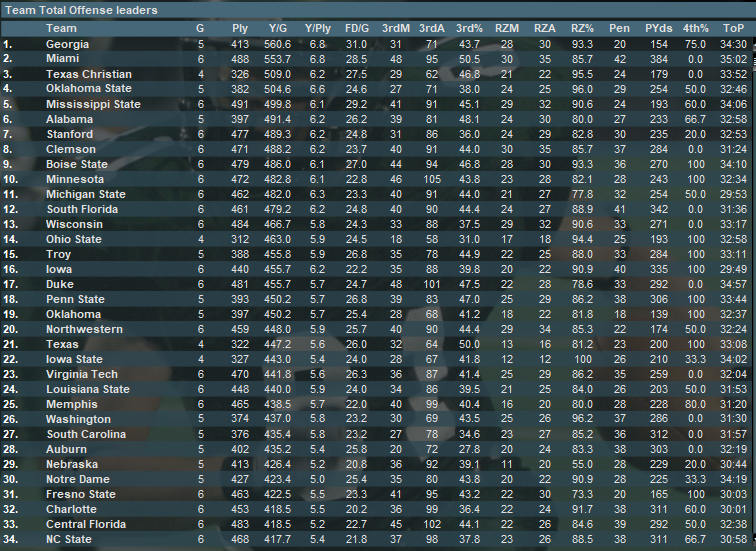The width and height of the screenshot is (756, 551).
Task: Click NC State team name
Action: tap(69, 539)
